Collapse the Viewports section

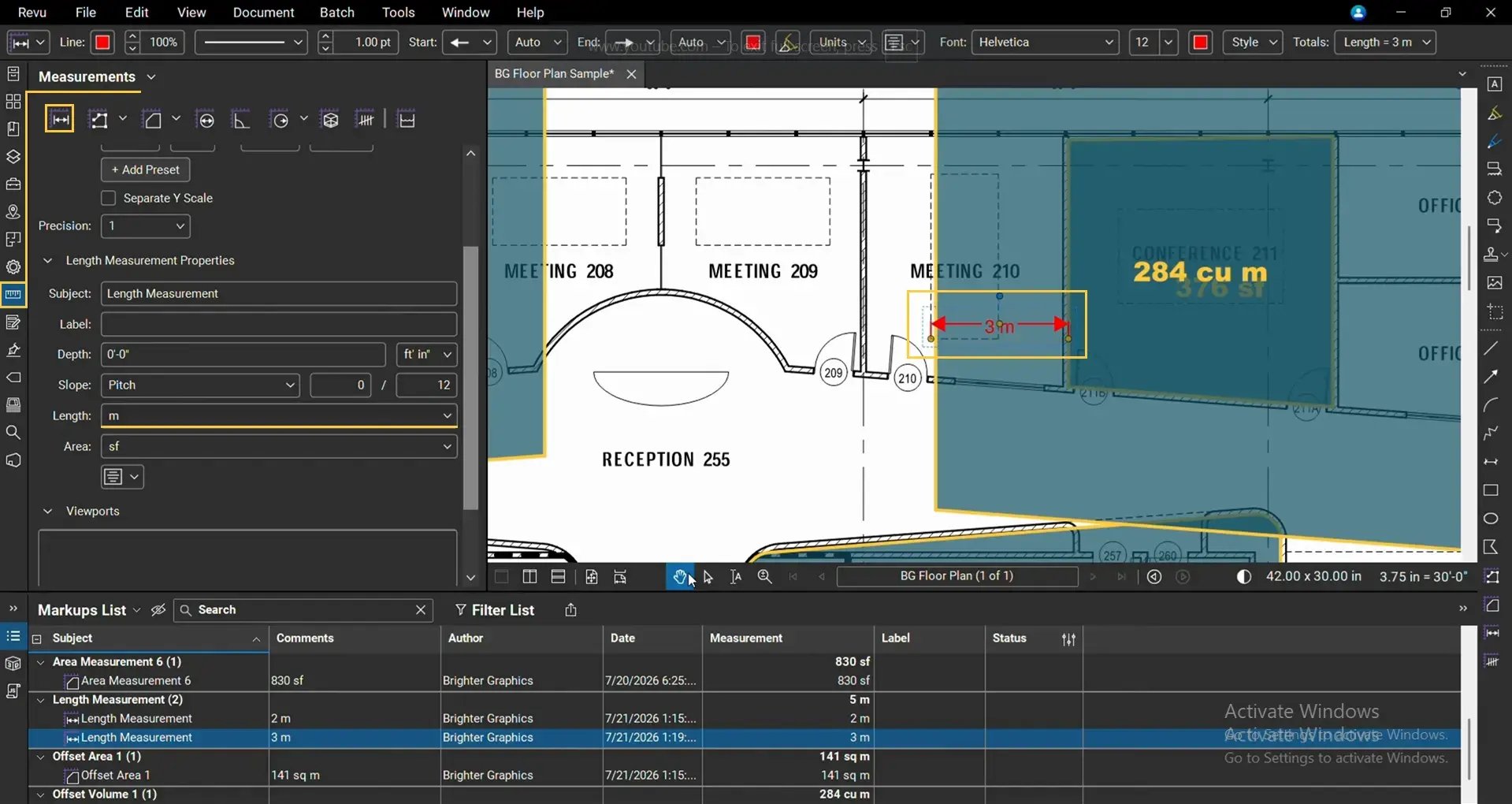pyautogui.click(x=47, y=511)
